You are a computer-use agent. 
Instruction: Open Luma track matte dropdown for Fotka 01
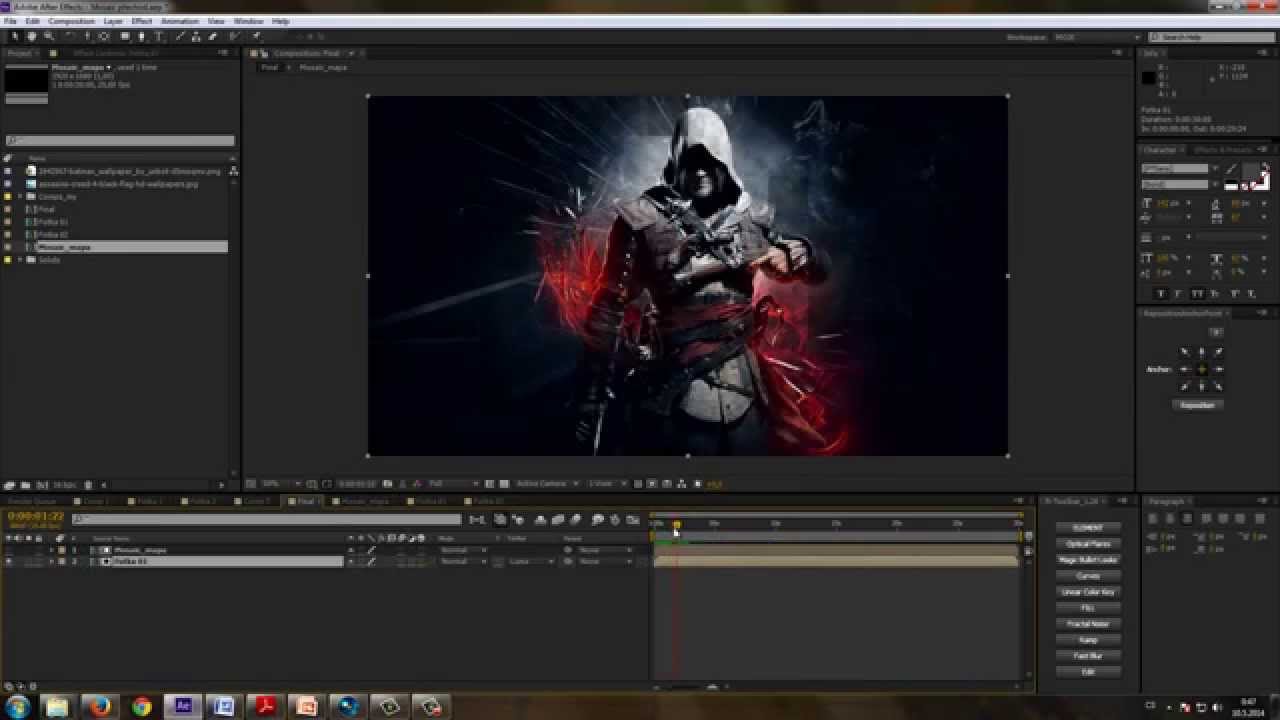(530, 562)
